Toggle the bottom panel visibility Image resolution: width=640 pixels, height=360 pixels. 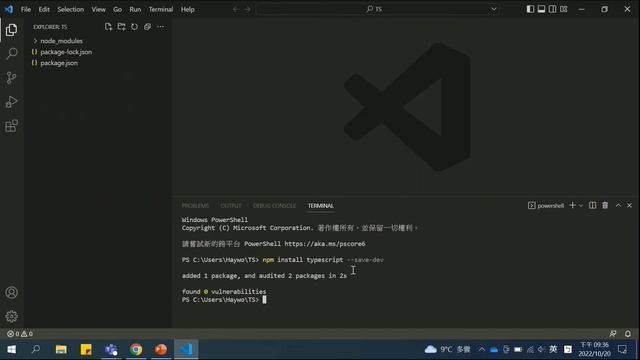[541, 9]
